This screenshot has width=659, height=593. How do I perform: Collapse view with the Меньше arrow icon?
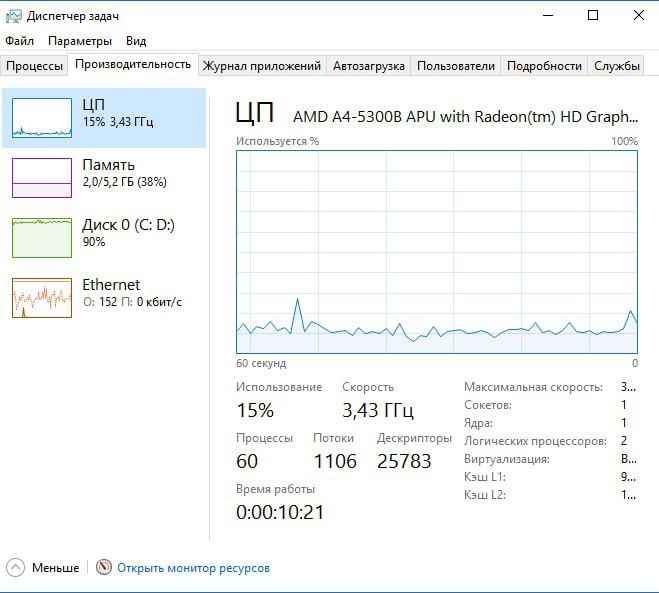click(16, 568)
